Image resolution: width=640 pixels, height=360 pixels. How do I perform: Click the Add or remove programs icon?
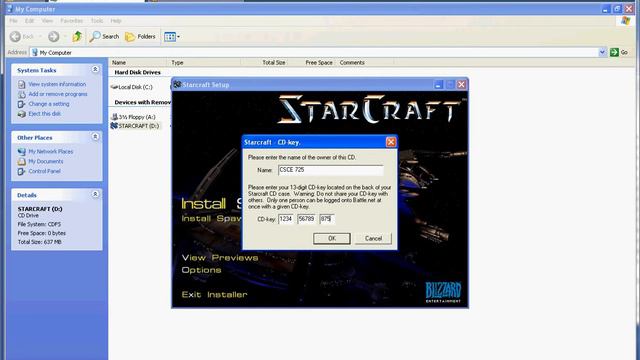(22, 94)
